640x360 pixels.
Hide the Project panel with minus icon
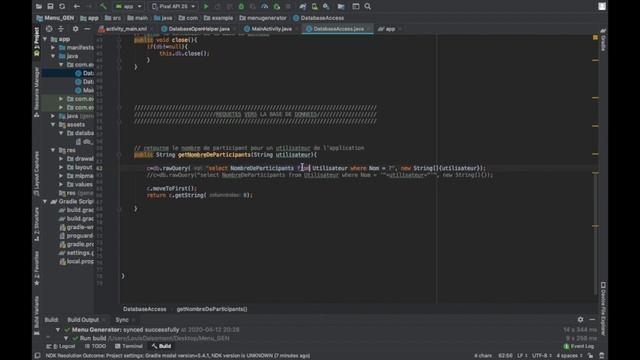87,29
